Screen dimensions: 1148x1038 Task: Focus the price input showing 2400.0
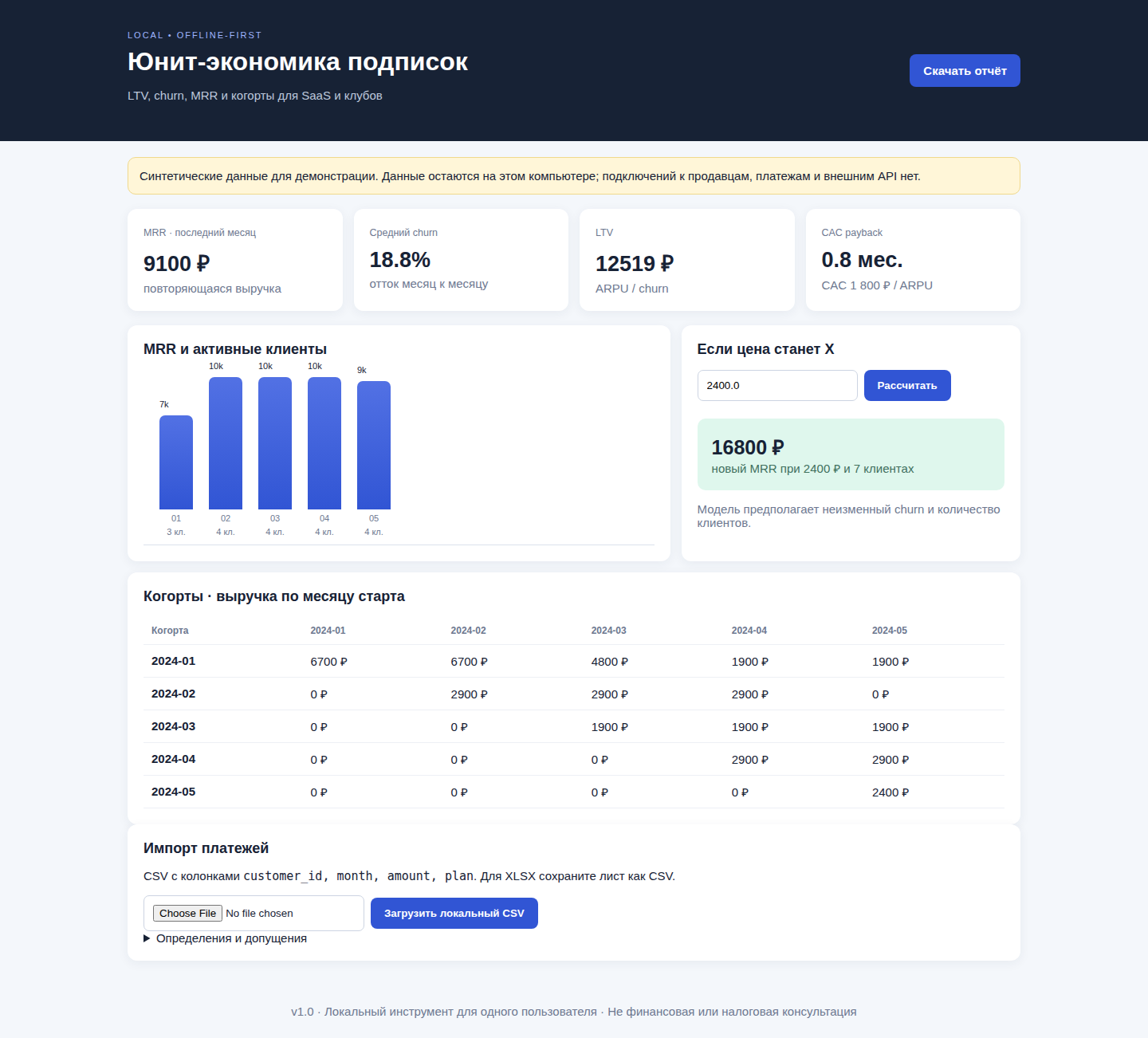click(777, 385)
